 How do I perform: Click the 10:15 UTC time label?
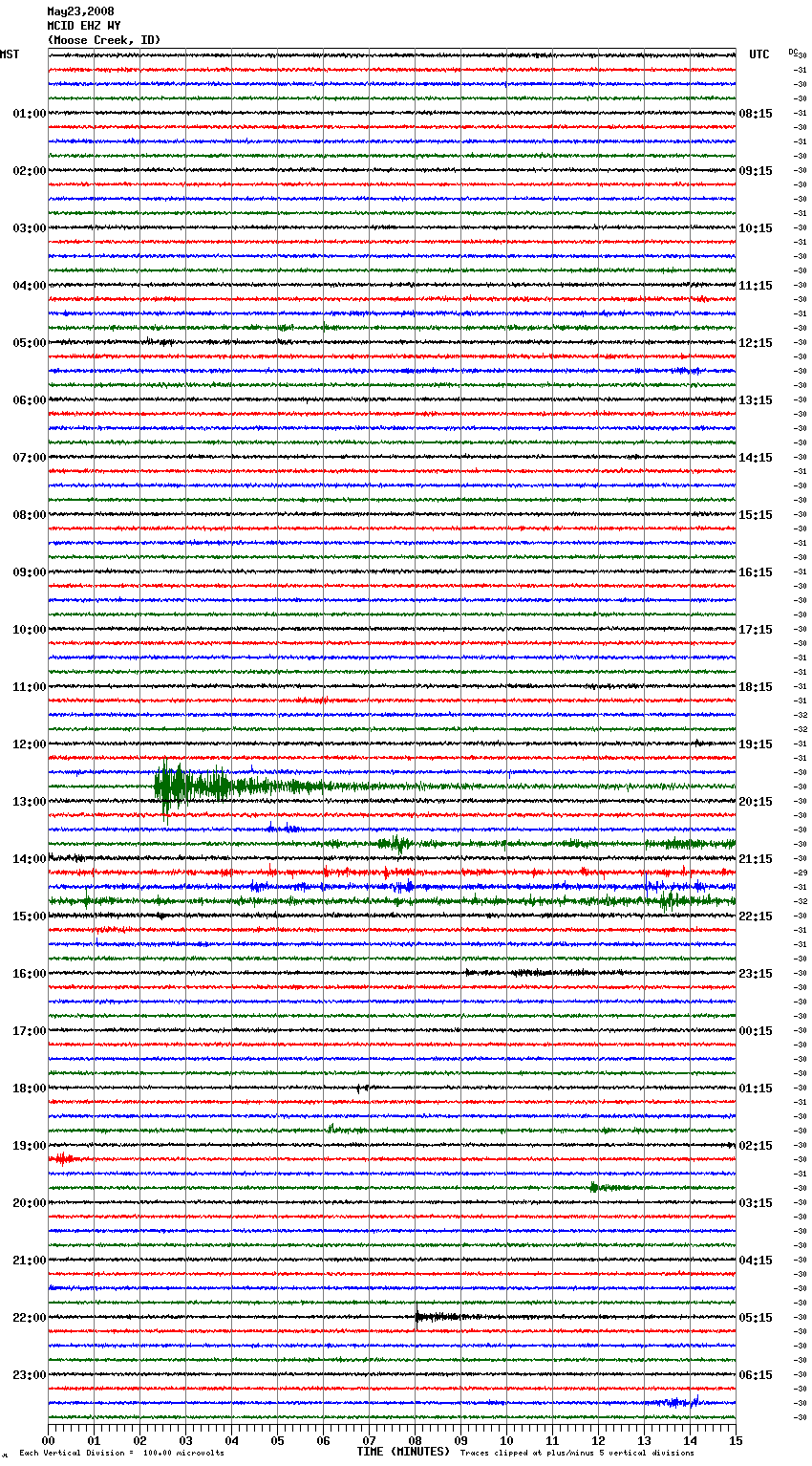[756, 228]
